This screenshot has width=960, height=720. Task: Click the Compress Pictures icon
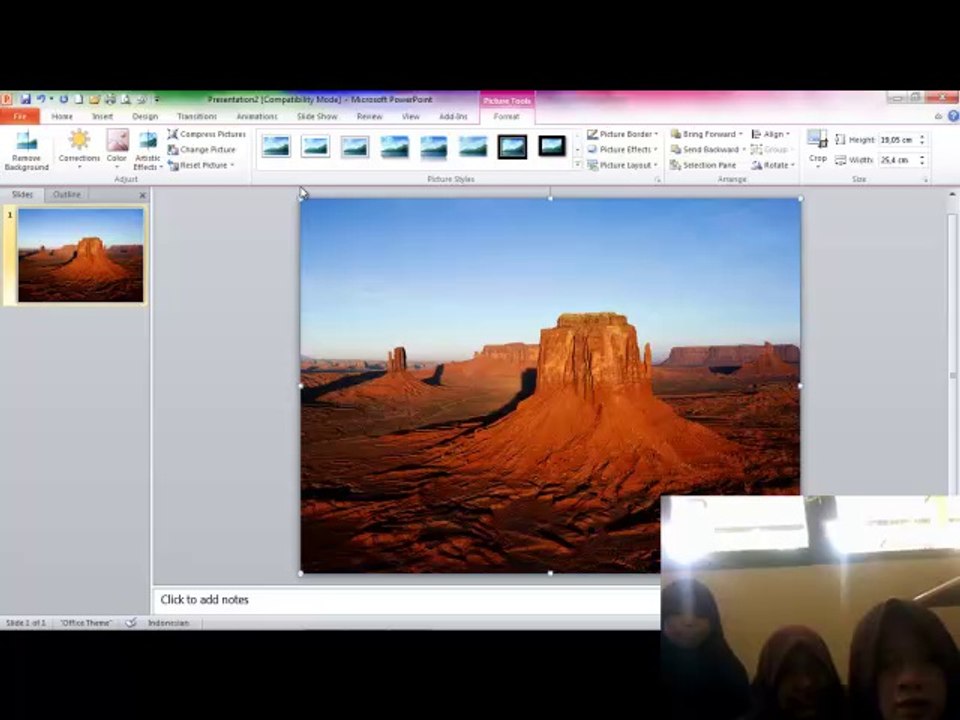(173, 134)
